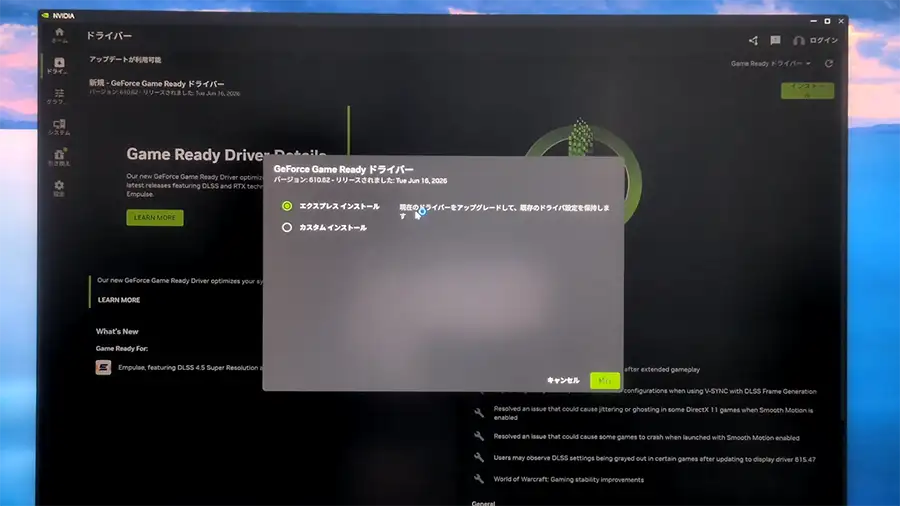The image size is (900, 506).
Task: Click the wrench icon beside World of Warcraft line
Action: tap(479, 478)
